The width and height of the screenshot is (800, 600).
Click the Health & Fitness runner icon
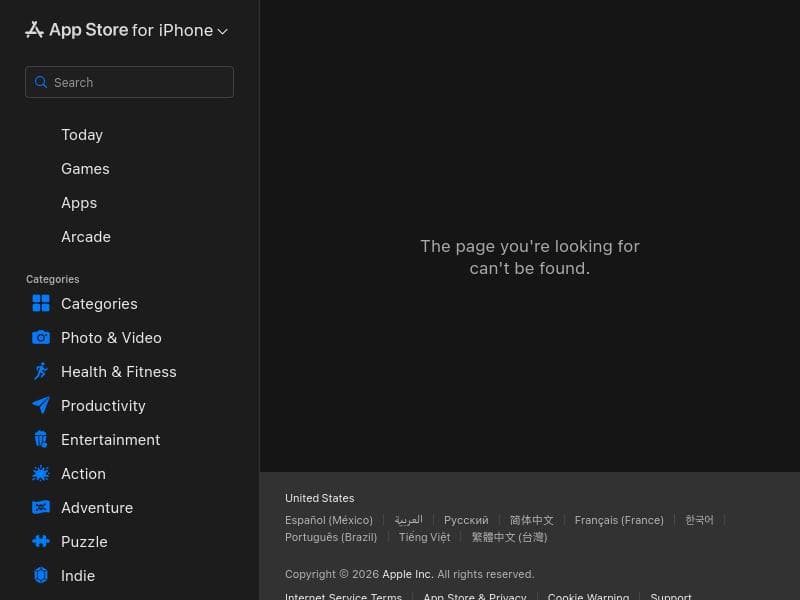[41, 371]
